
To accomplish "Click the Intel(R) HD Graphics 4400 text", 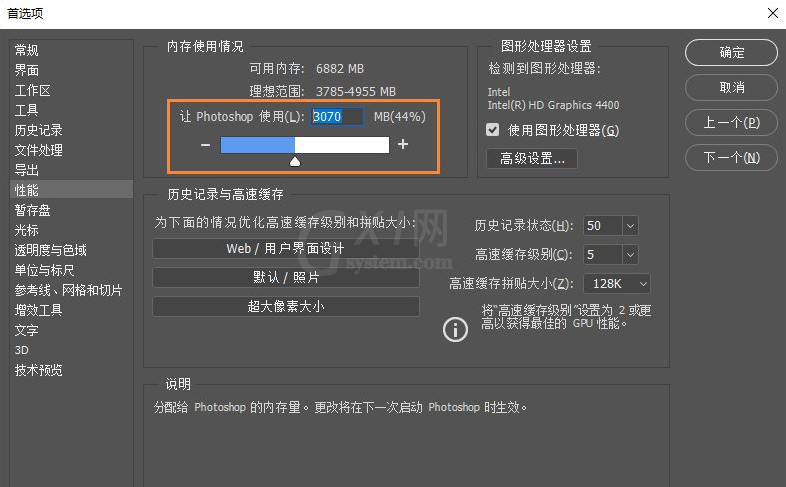I will (553, 105).
